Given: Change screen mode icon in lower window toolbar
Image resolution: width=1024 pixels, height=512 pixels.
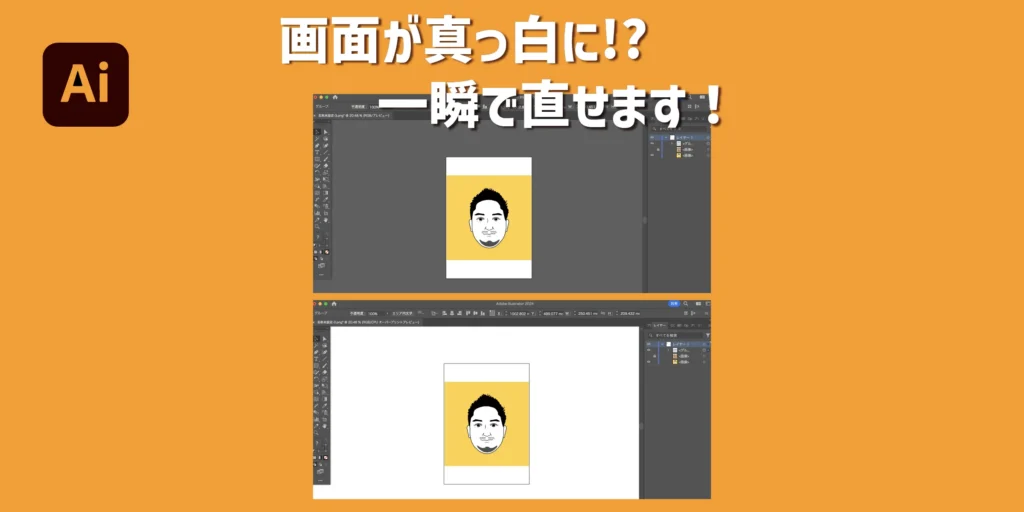Looking at the screenshot, I should [321, 471].
